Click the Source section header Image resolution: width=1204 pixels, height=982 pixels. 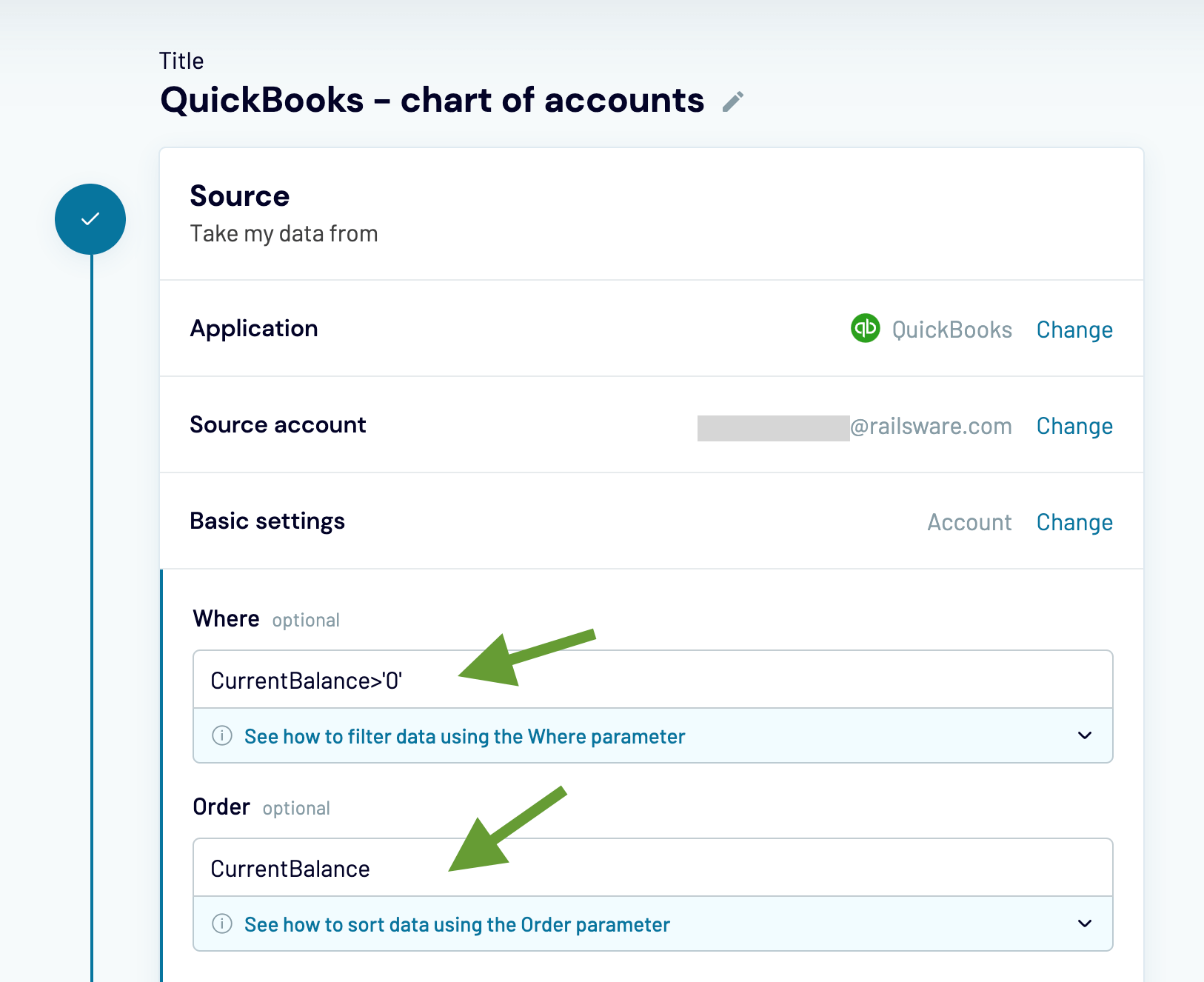(x=239, y=196)
